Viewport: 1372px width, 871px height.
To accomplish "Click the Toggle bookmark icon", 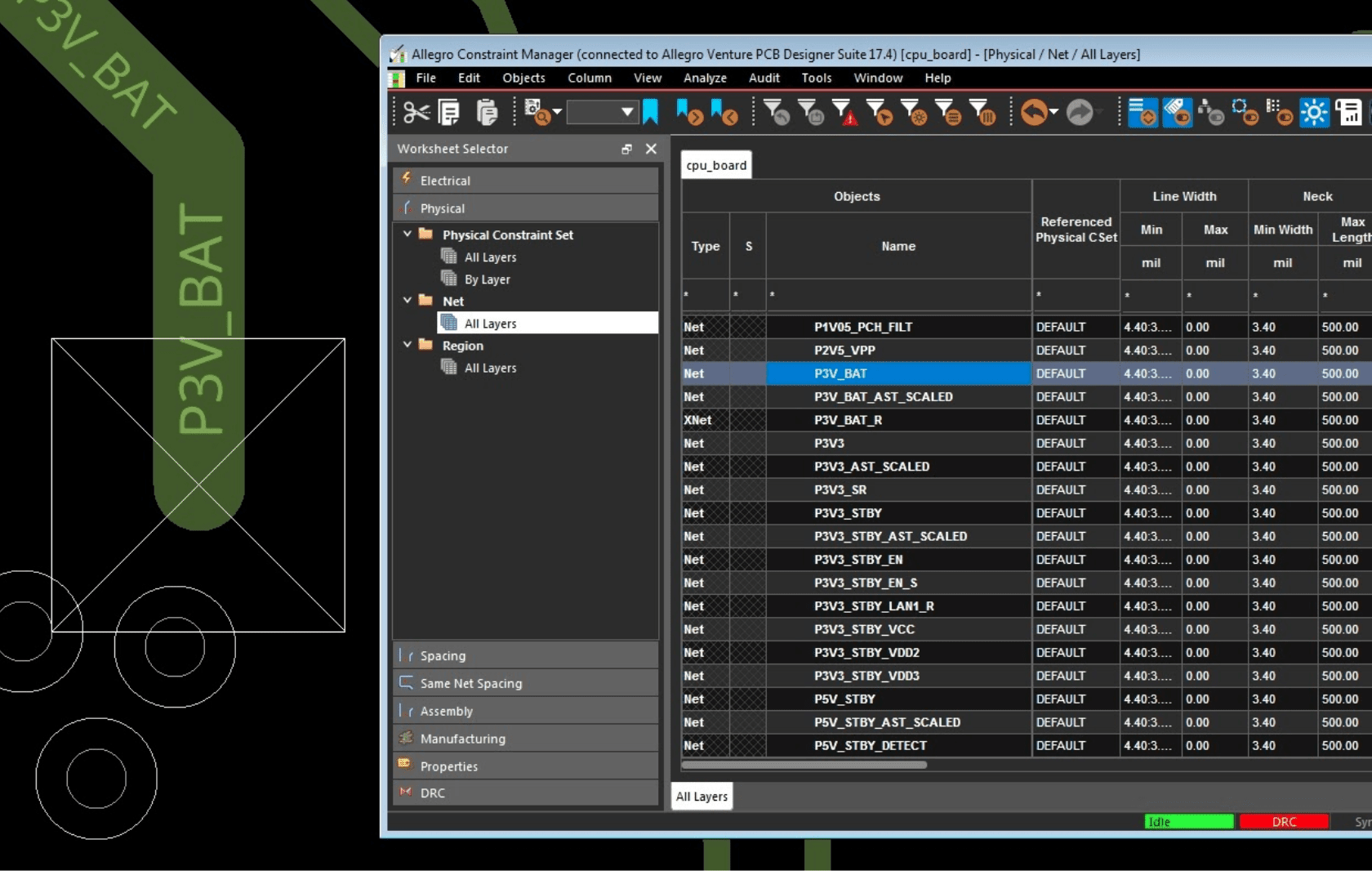I will tap(650, 112).
